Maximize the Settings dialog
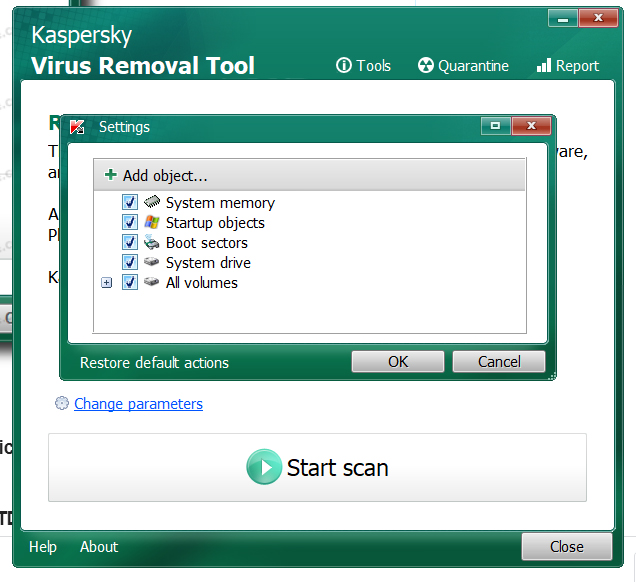This screenshot has width=636, height=582. pyautogui.click(x=496, y=126)
